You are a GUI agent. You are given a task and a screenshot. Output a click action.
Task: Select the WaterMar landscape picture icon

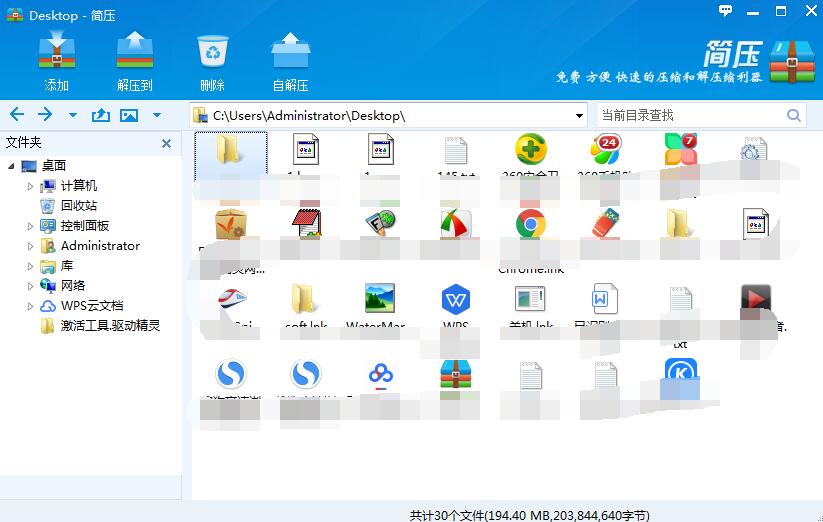[x=380, y=299]
